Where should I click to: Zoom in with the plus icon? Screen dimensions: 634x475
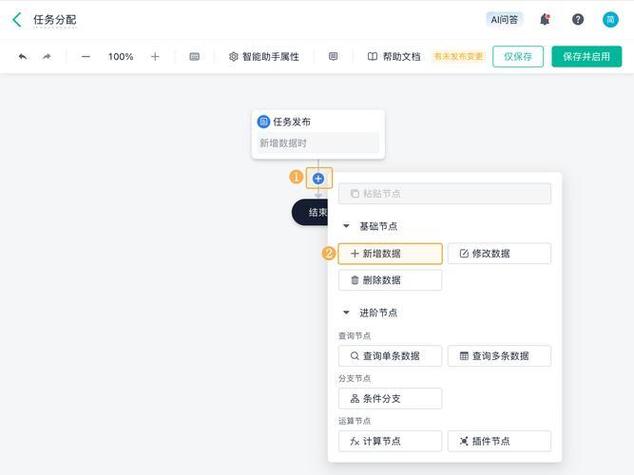pyautogui.click(x=155, y=57)
